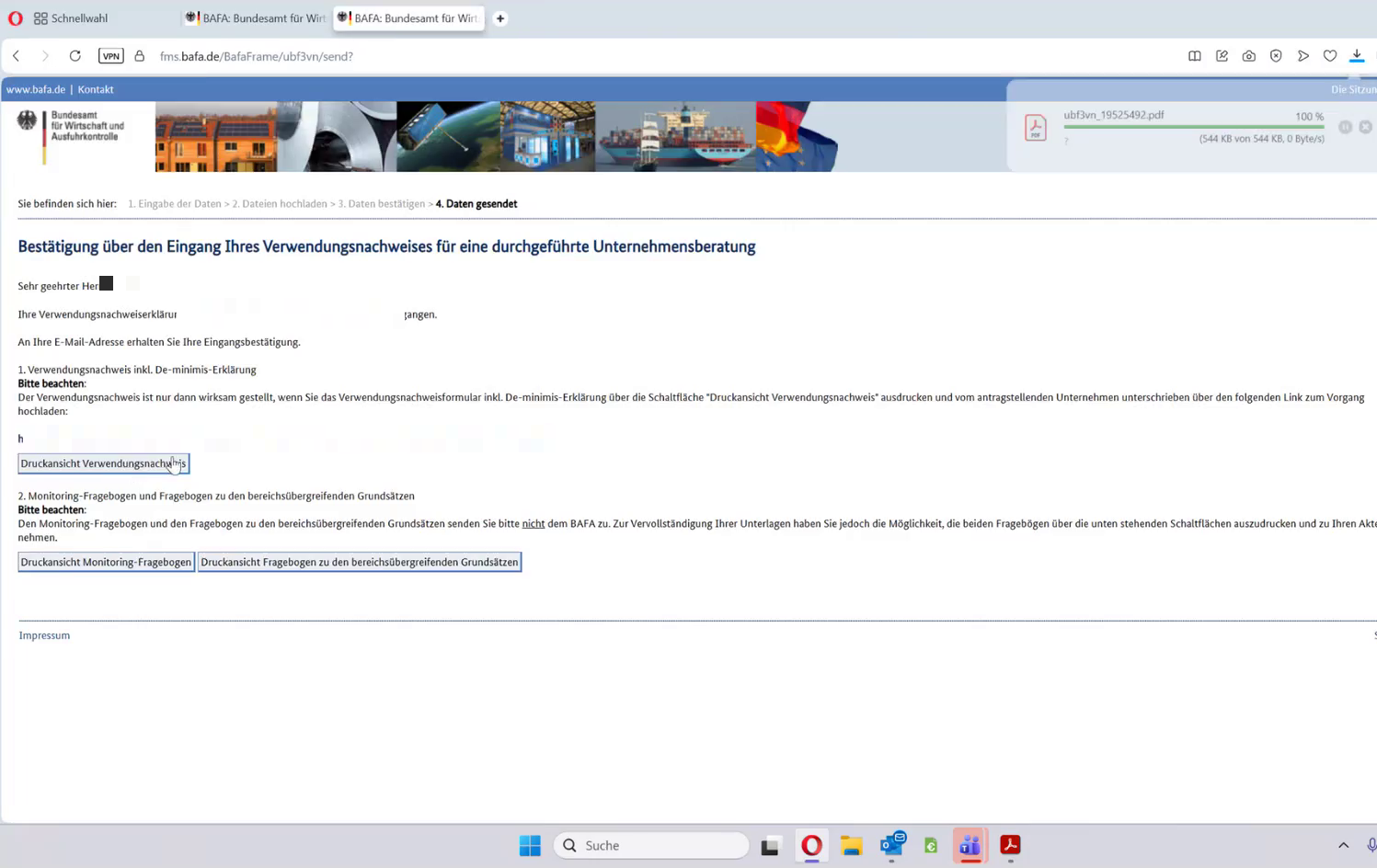Click the Bundesamt für Wirtschaft und Ausfuhrkontrolle logo
Viewport: 1377px width, 868px height.
click(71, 136)
